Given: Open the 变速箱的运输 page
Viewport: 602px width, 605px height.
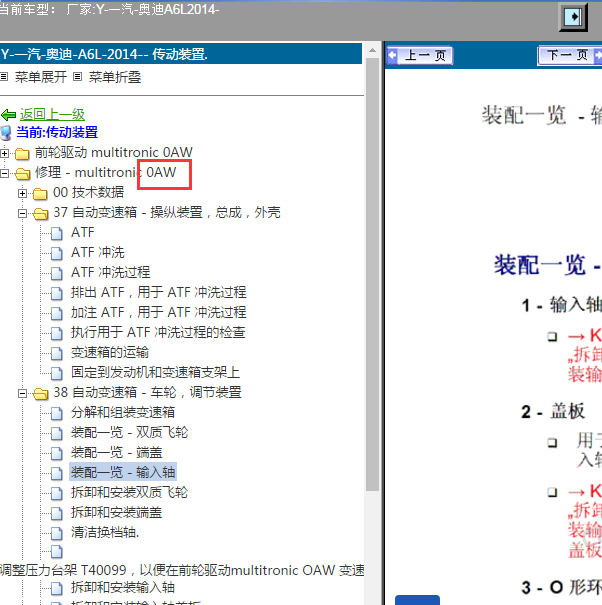Looking at the screenshot, I should pyautogui.click(x=110, y=352).
